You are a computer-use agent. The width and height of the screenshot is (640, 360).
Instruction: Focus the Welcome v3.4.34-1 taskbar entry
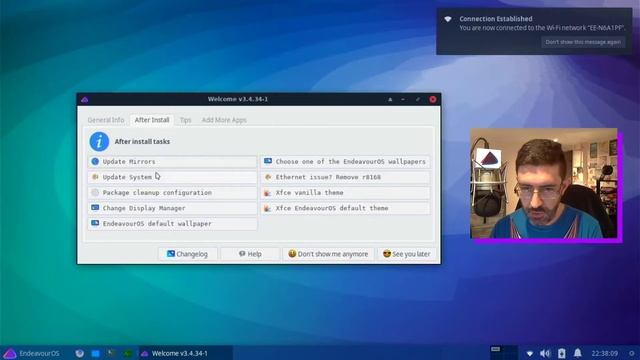186,353
